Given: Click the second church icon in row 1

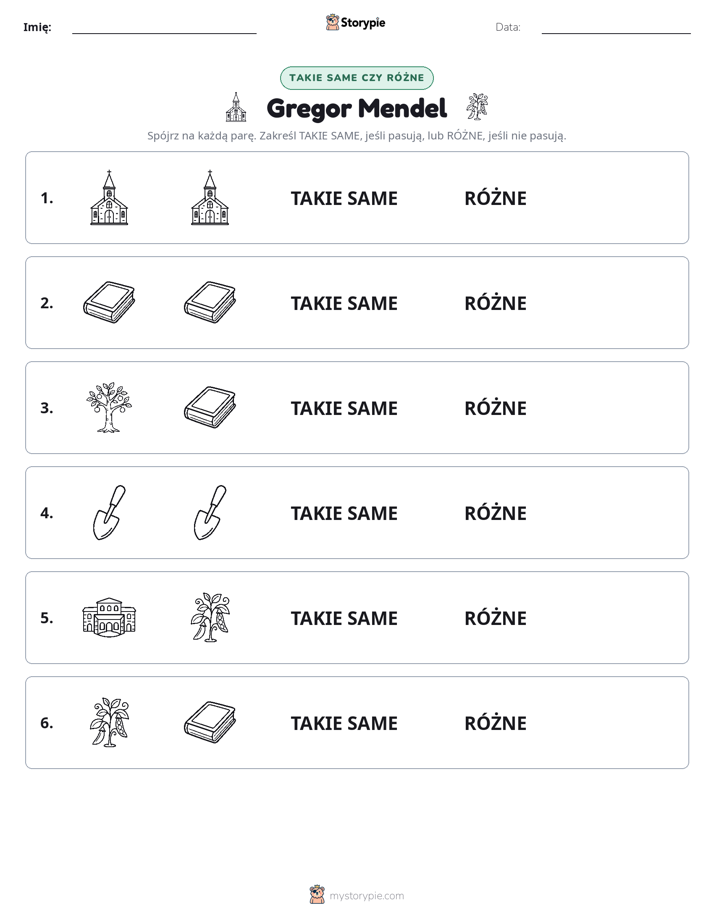Looking at the screenshot, I should point(210,198).
